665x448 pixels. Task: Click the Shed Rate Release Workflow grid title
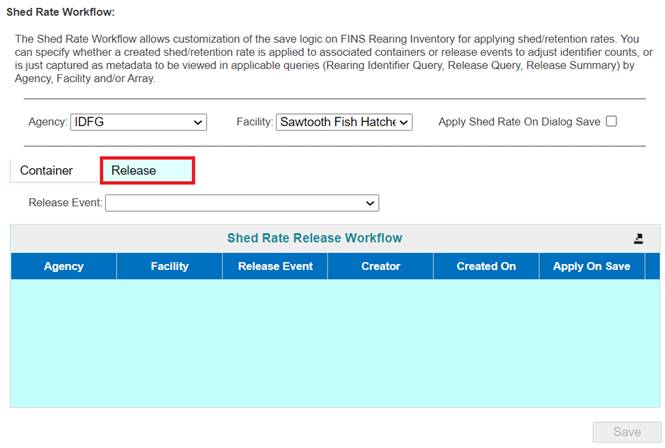(314, 238)
